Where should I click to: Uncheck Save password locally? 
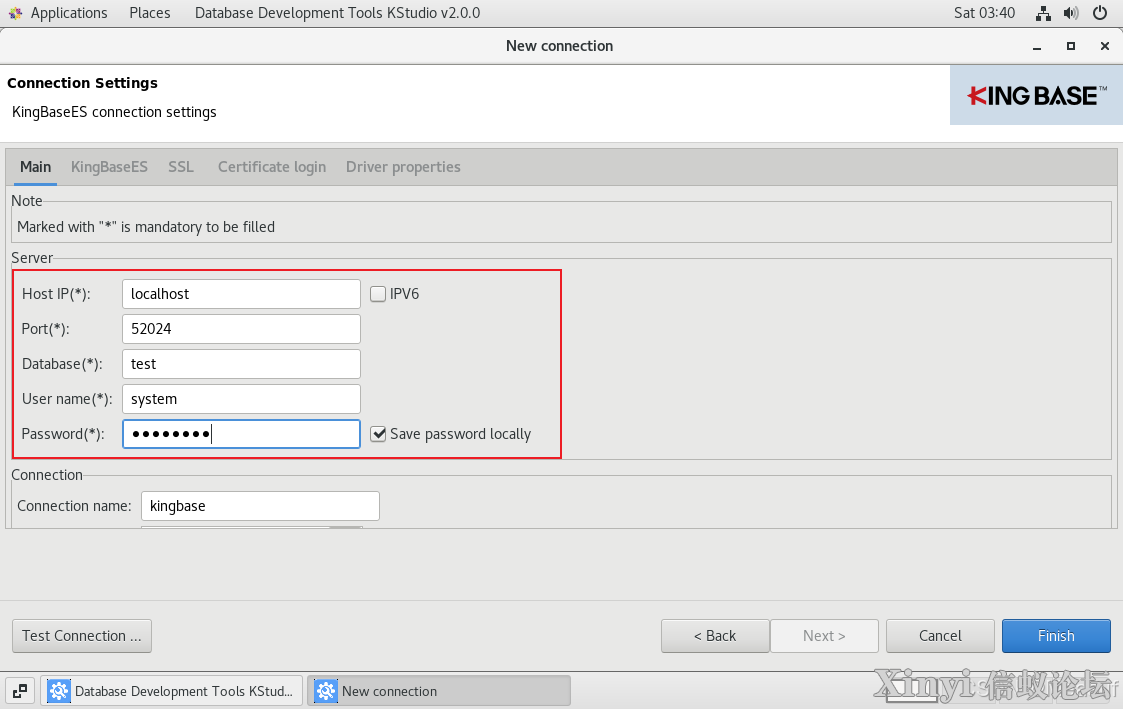[x=378, y=434]
